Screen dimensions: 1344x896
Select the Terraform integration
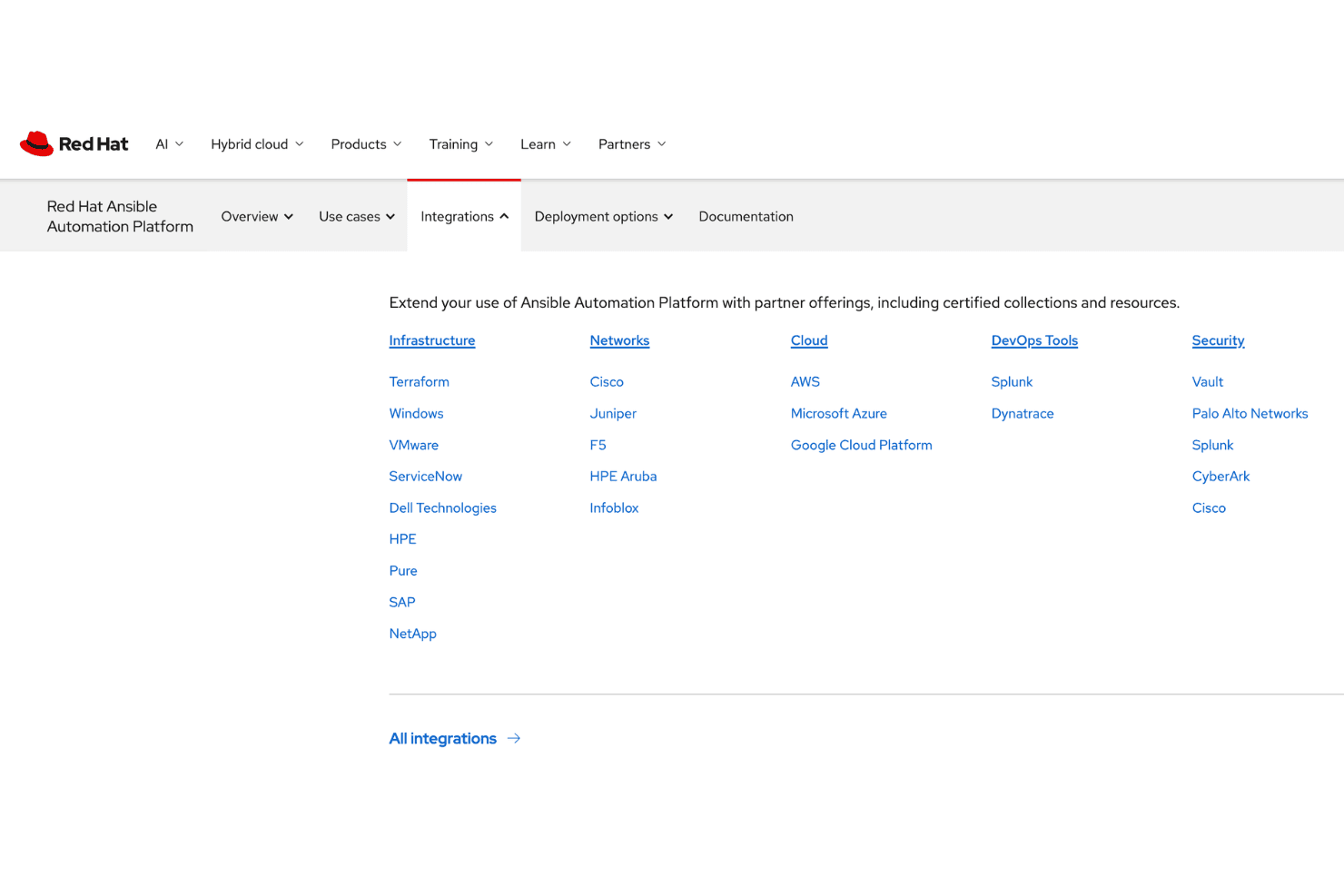click(419, 382)
